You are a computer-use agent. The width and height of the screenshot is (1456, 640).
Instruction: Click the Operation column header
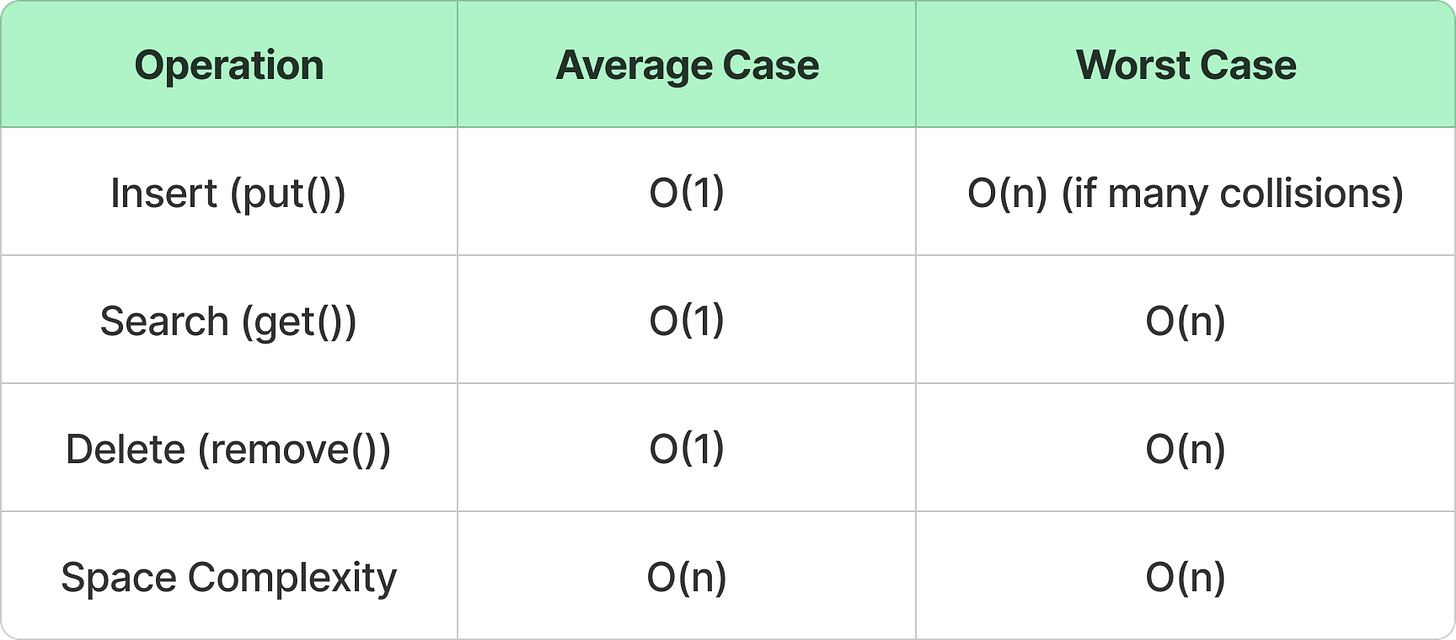click(x=229, y=66)
